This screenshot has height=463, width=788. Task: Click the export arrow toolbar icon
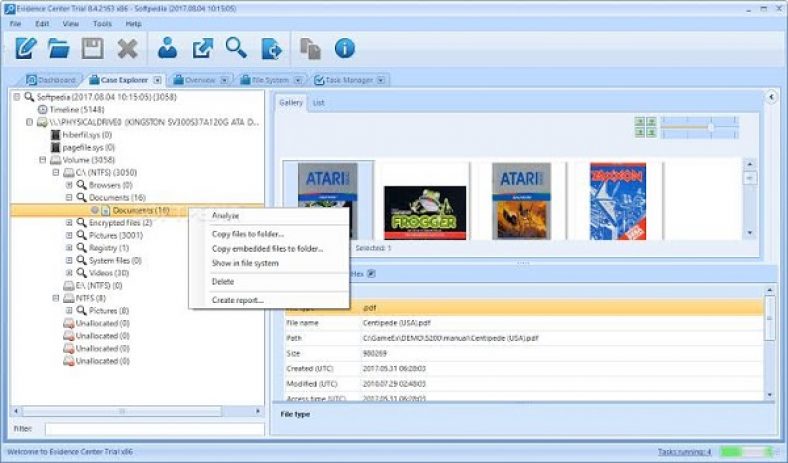pos(202,46)
